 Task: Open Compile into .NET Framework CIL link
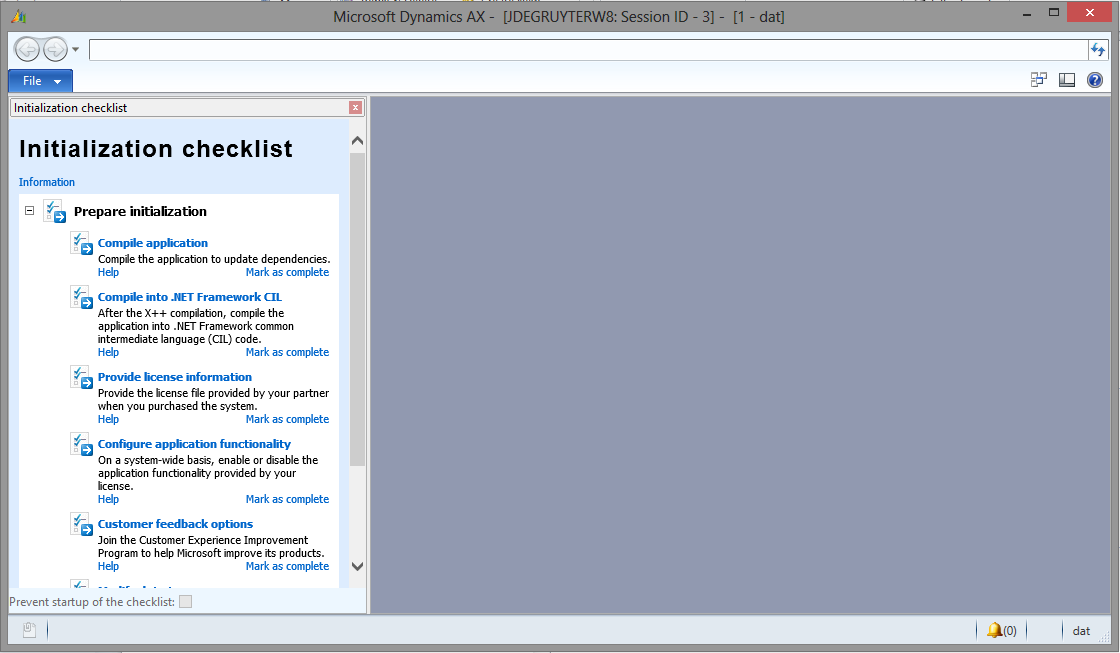[189, 297]
